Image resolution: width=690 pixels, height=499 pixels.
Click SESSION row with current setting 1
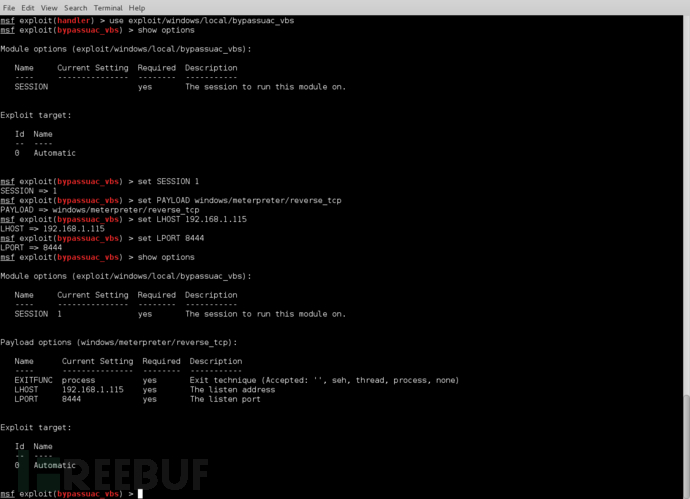180,314
